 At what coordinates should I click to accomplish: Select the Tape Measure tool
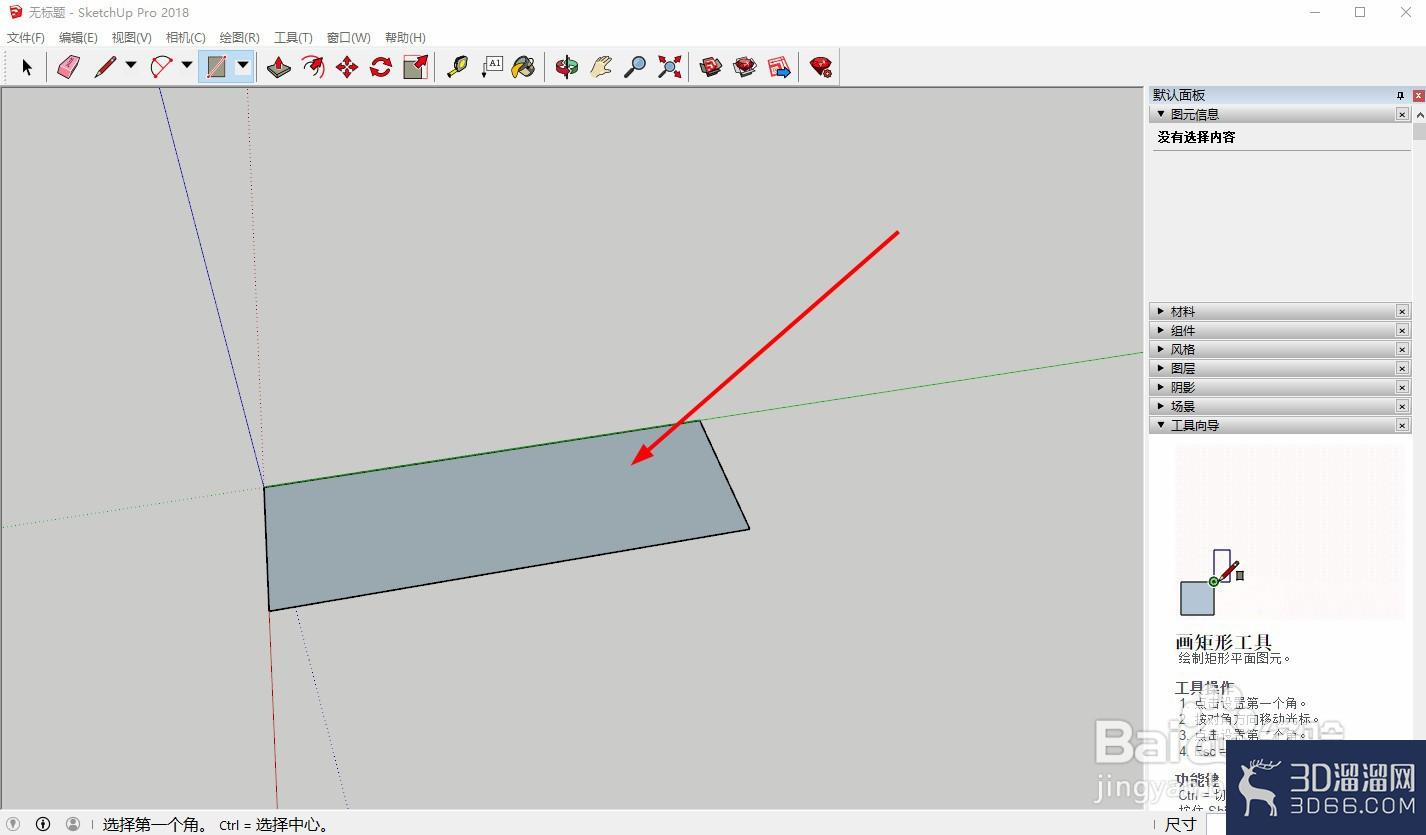[457, 67]
